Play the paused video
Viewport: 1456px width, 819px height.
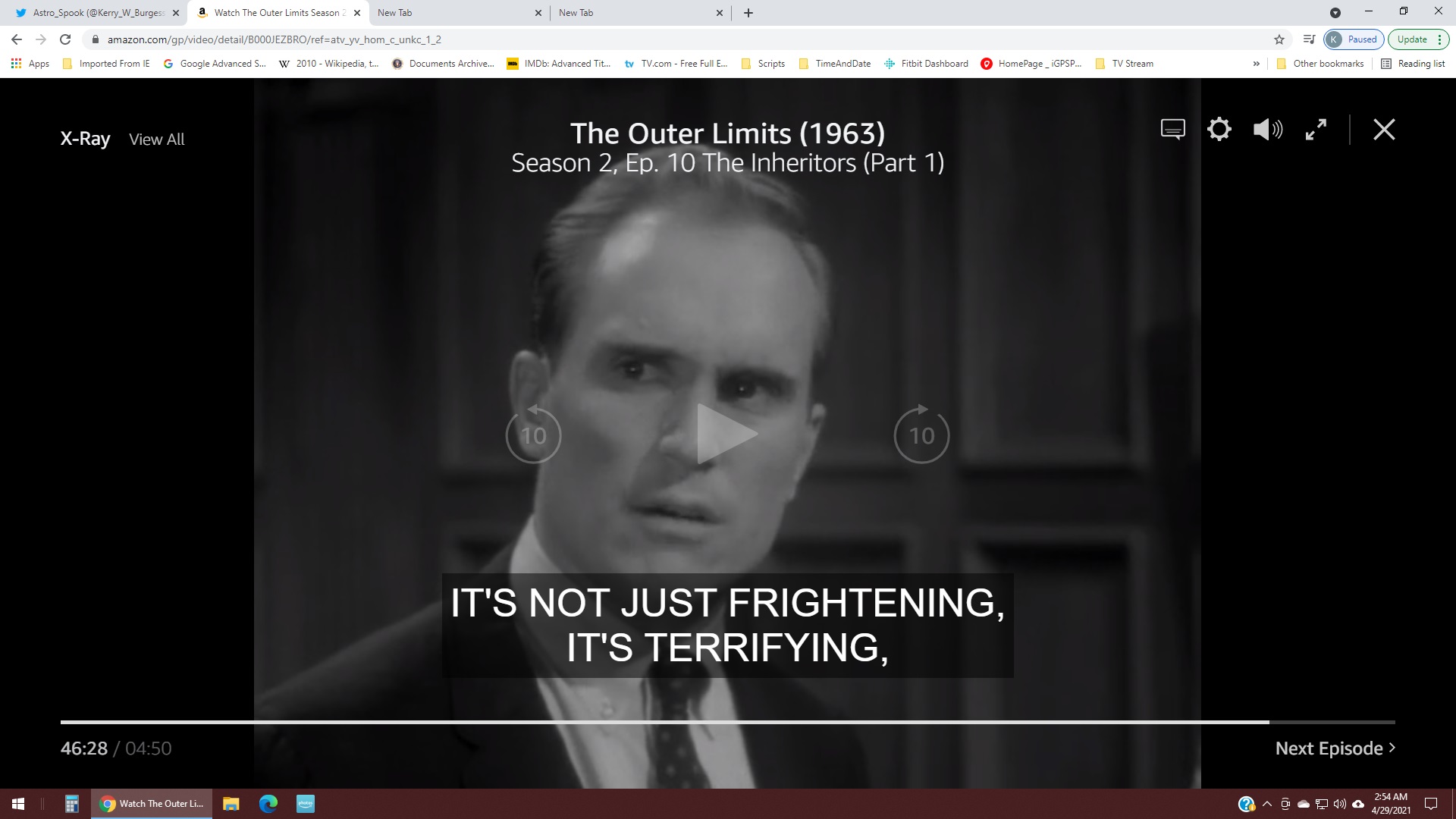(726, 434)
